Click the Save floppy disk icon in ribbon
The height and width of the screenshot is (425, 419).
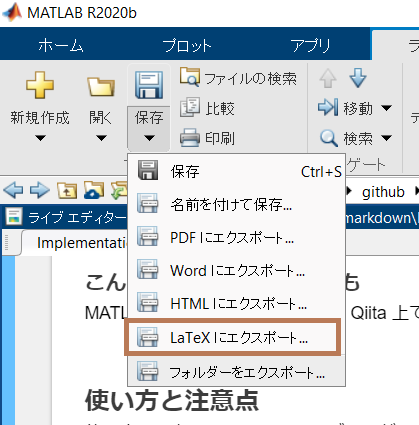coord(149,85)
